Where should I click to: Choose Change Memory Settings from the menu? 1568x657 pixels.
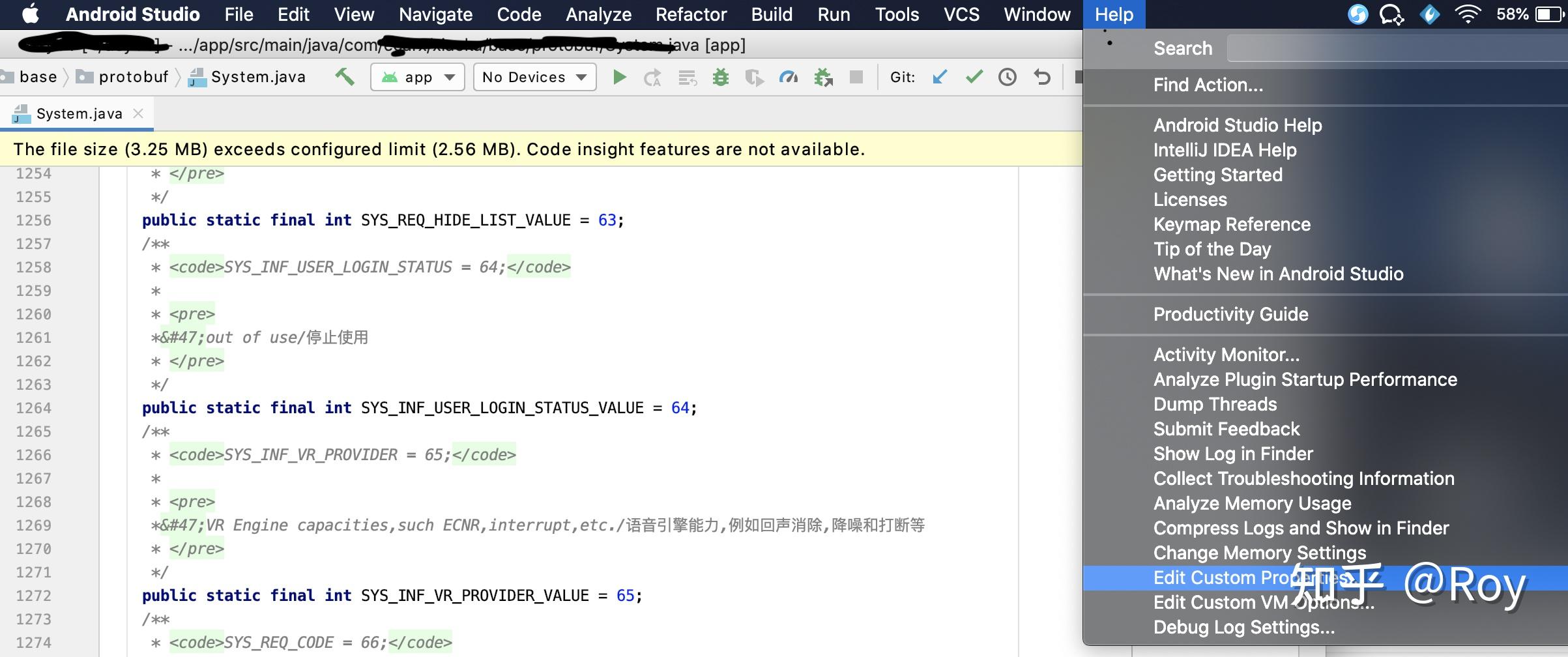tap(1259, 552)
